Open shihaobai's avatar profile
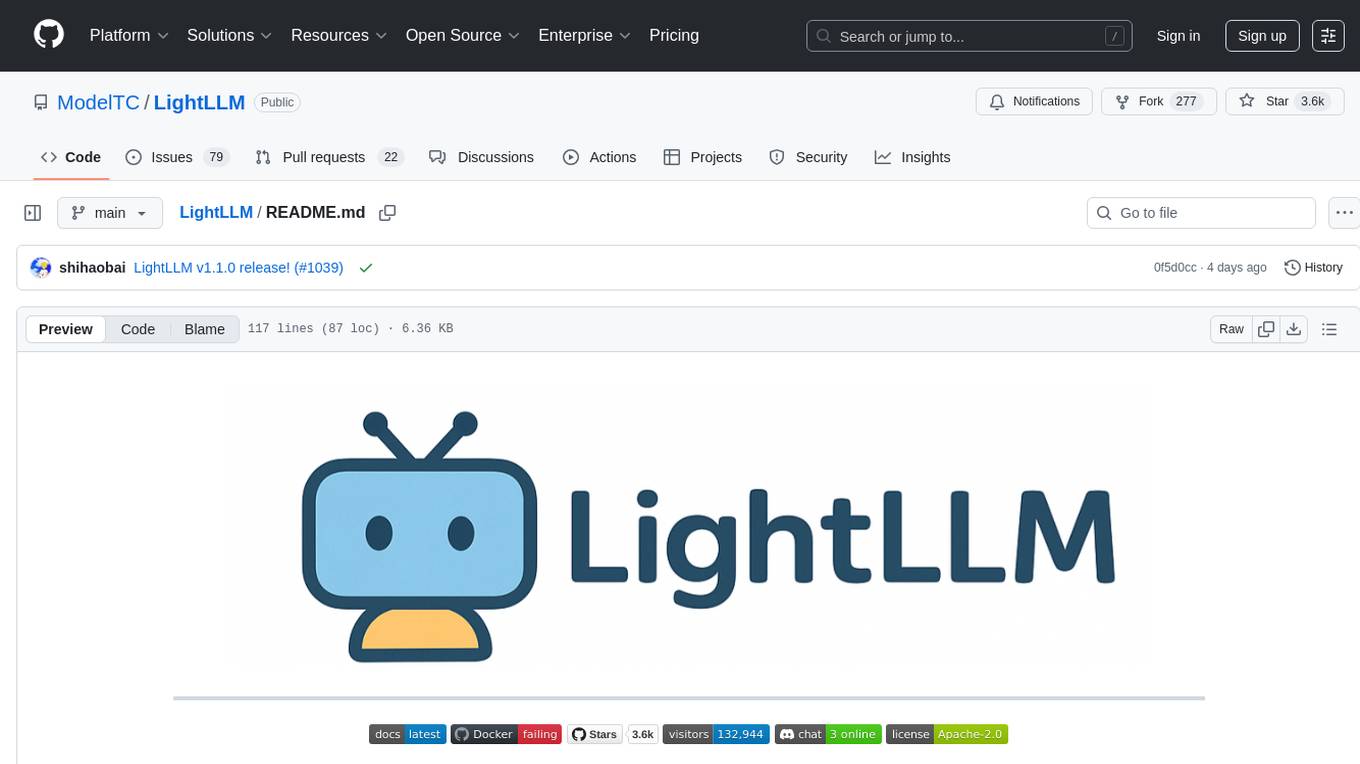 point(41,268)
